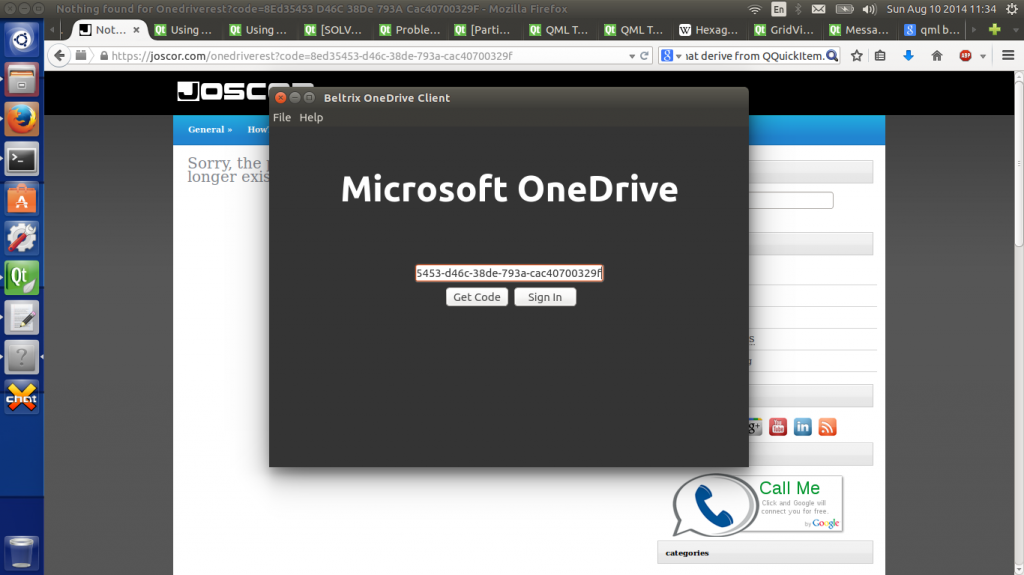Open Firefox downloads arrow icon
Image resolution: width=1024 pixels, height=575 pixels.
pos(908,56)
